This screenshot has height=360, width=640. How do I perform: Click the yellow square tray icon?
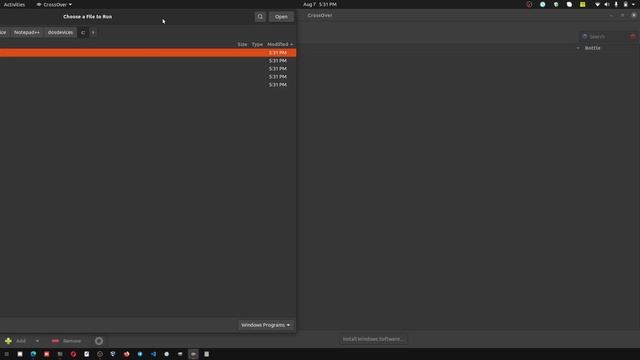click(x=582, y=4)
